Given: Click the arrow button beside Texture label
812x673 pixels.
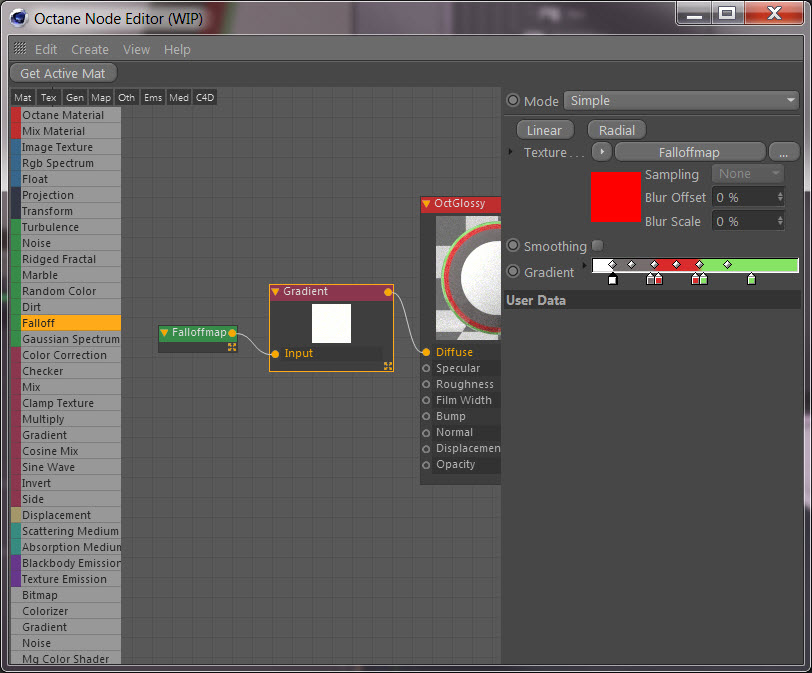Looking at the screenshot, I should pos(602,152).
